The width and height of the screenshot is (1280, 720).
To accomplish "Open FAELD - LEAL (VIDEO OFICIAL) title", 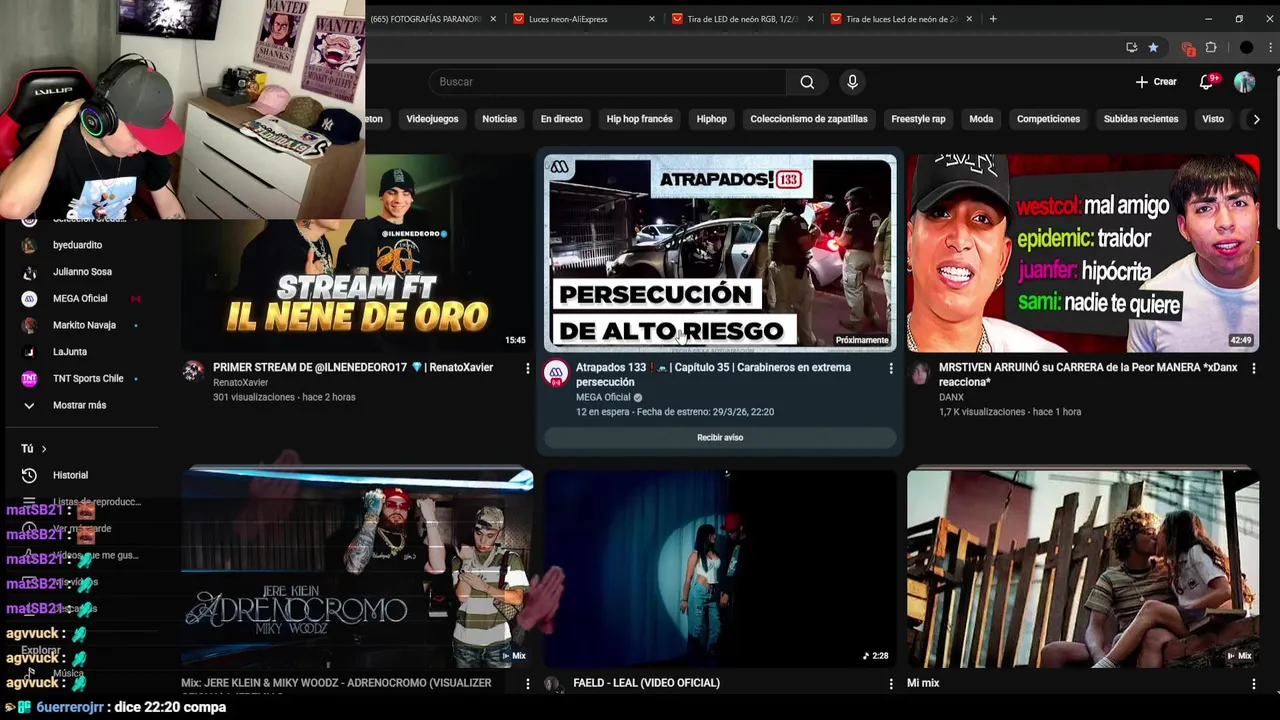I will pyautogui.click(x=646, y=683).
